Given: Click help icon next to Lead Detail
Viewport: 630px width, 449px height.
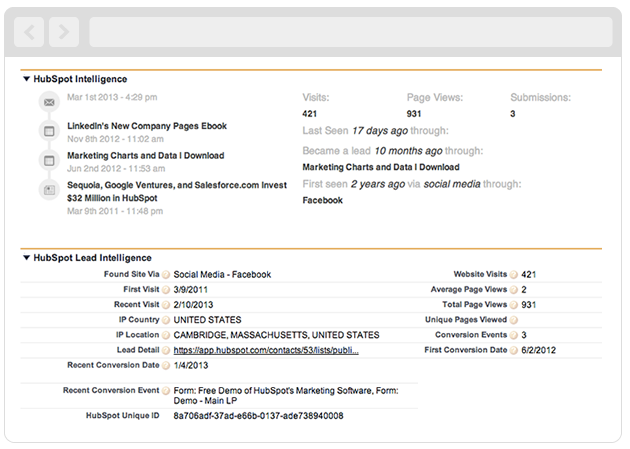Looking at the screenshot, I should click(x=166, y=351).
